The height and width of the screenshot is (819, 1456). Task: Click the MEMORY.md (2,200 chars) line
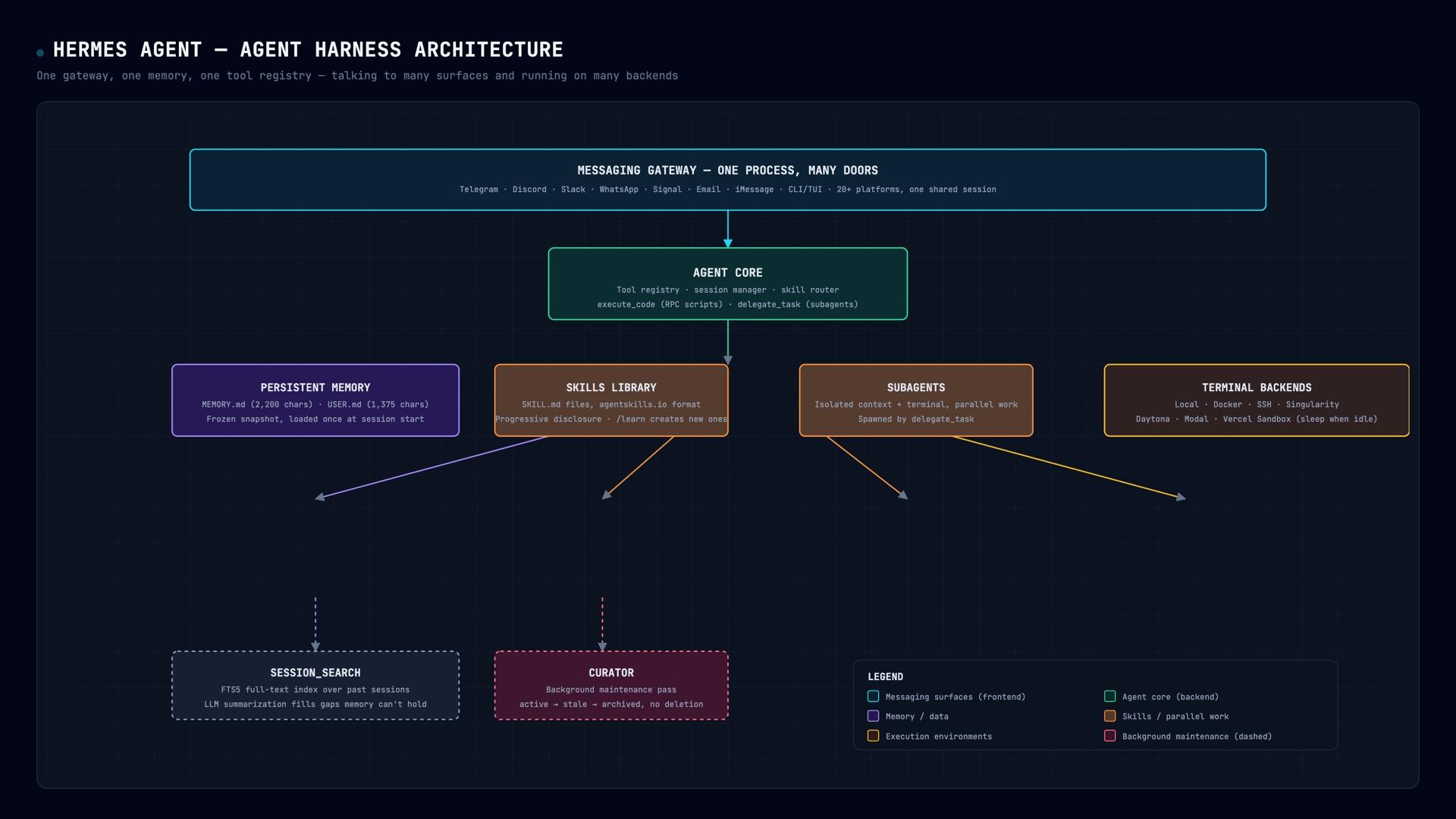315,405
